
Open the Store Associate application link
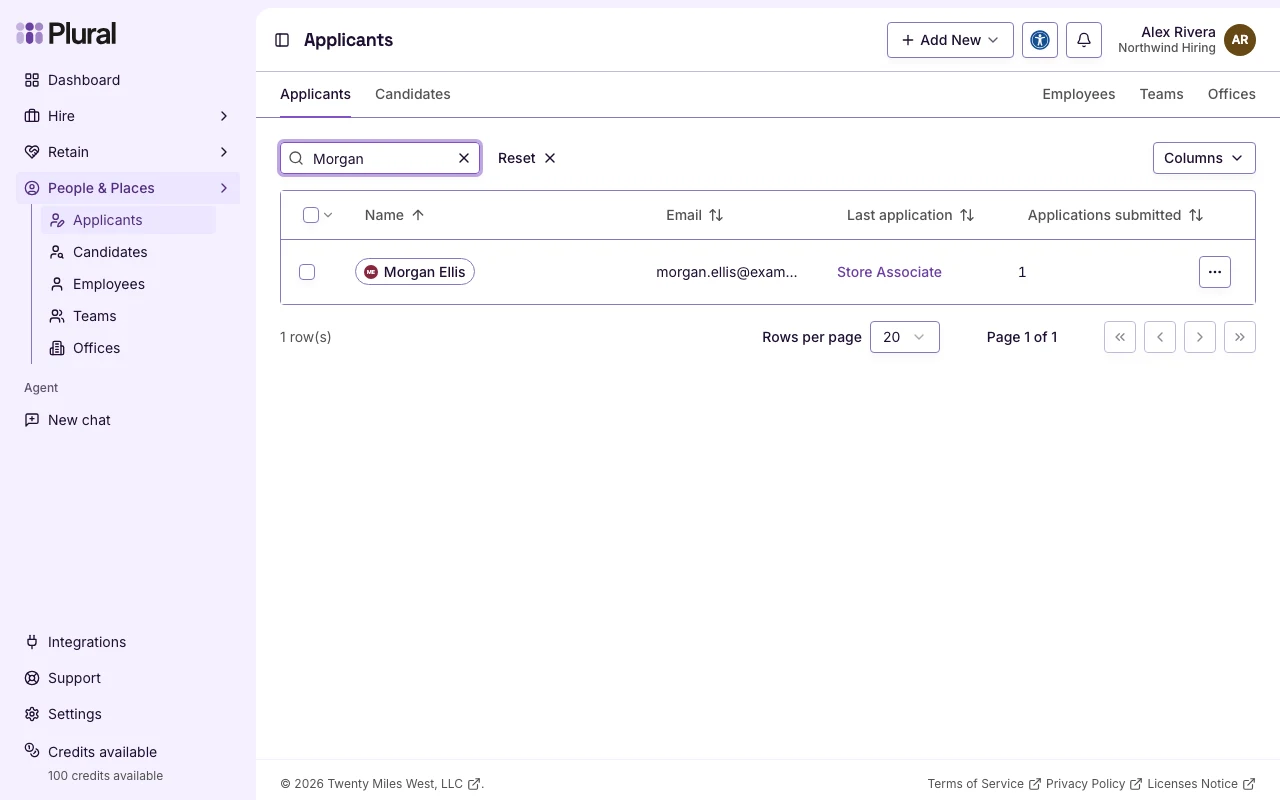point(889,272)
